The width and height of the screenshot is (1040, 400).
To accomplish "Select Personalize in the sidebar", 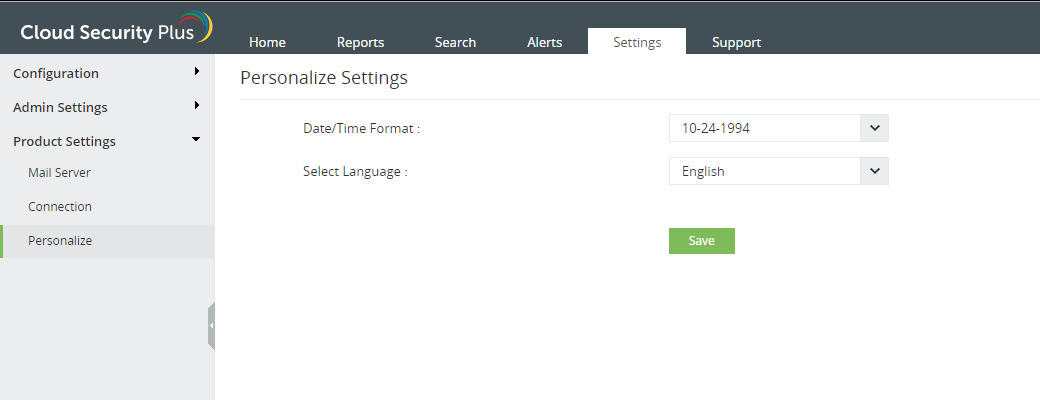I will pyautogui.click(x=60, y=241).
